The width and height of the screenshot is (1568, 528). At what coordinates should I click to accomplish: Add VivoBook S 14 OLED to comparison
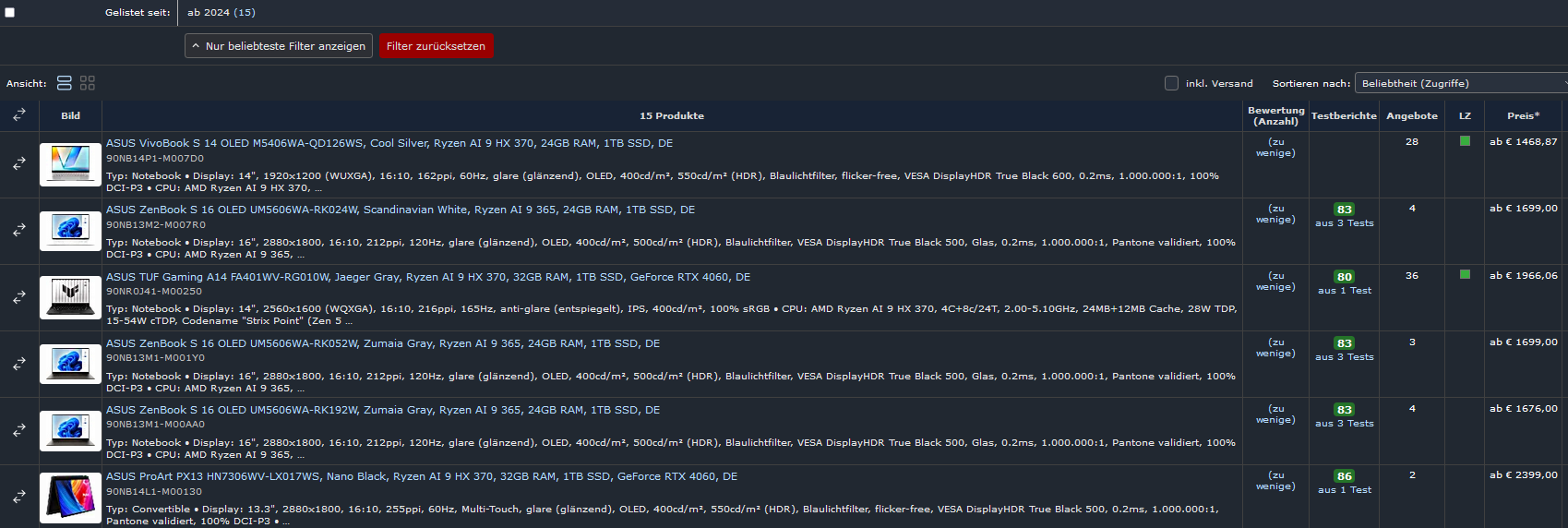point(19,163)
